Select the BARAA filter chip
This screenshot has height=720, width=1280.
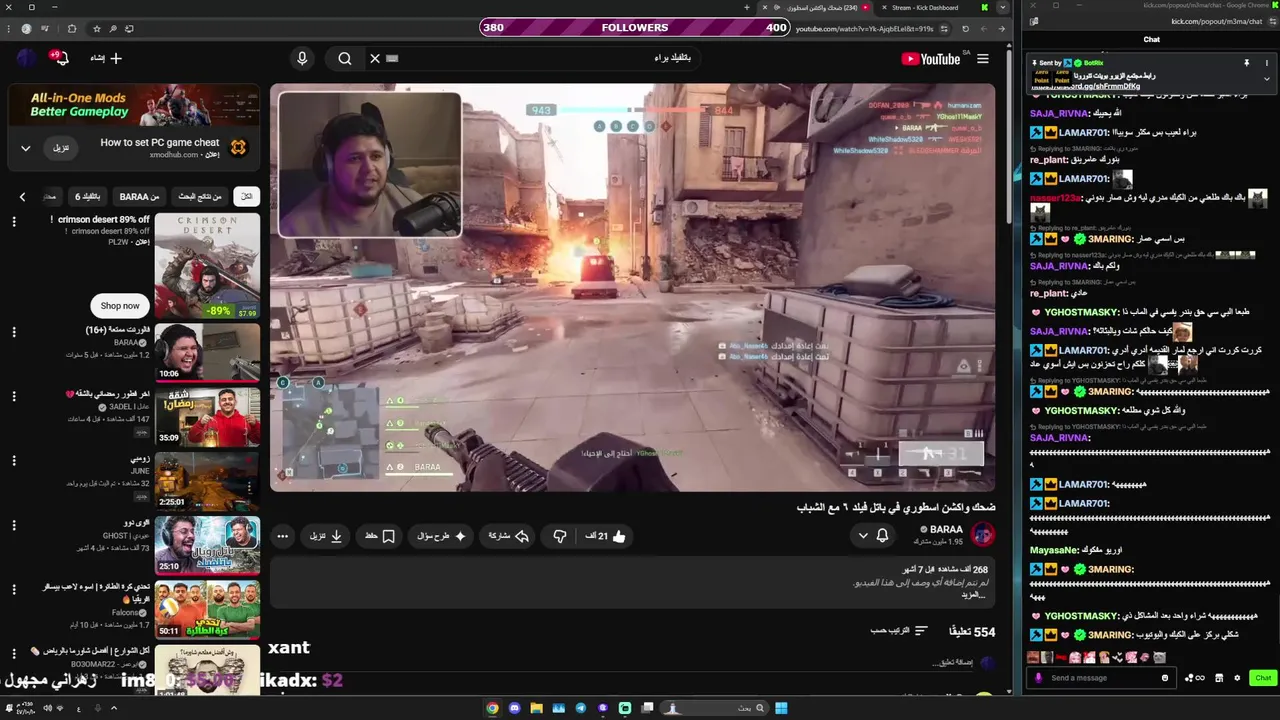[139, 196]
